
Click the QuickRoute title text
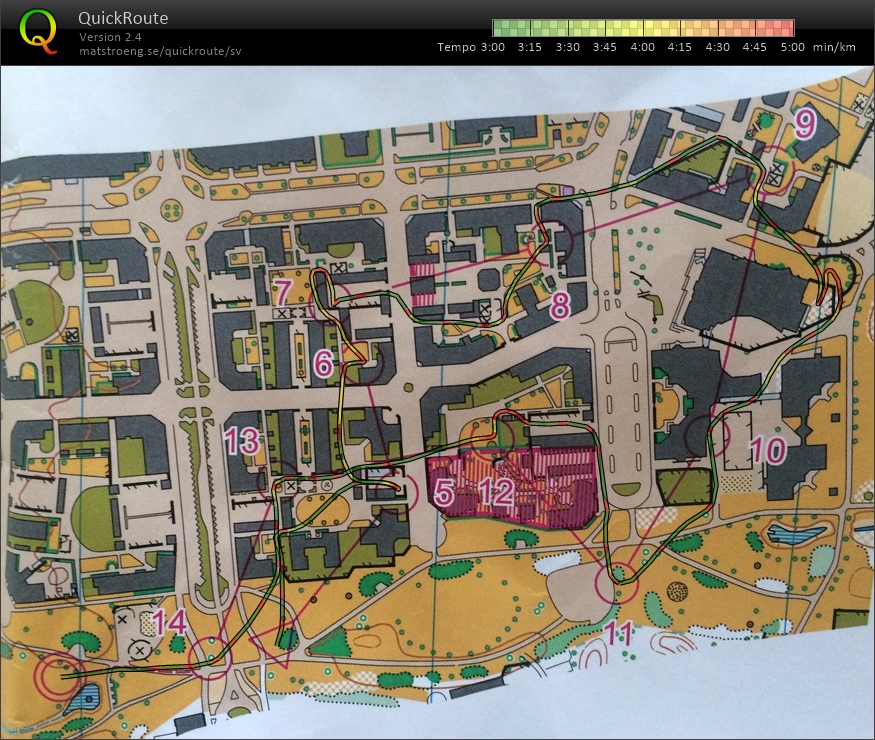pos(123,18)
